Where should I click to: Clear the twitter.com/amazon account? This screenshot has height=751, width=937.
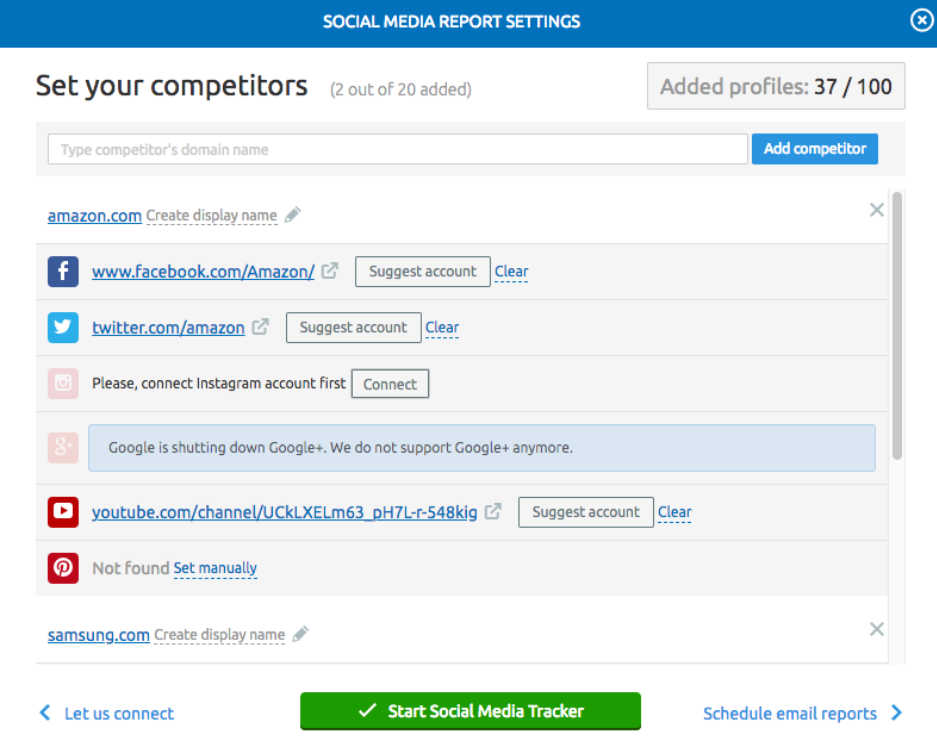coord(442,327)
